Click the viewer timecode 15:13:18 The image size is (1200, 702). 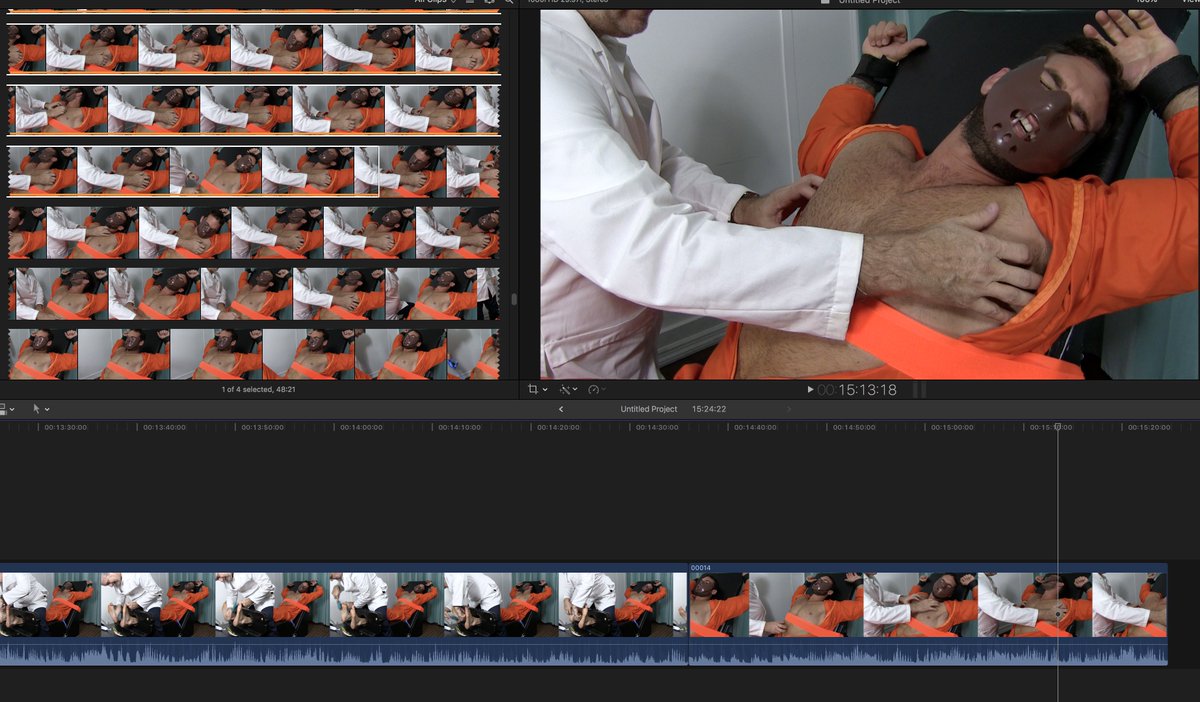coord(857,390)
